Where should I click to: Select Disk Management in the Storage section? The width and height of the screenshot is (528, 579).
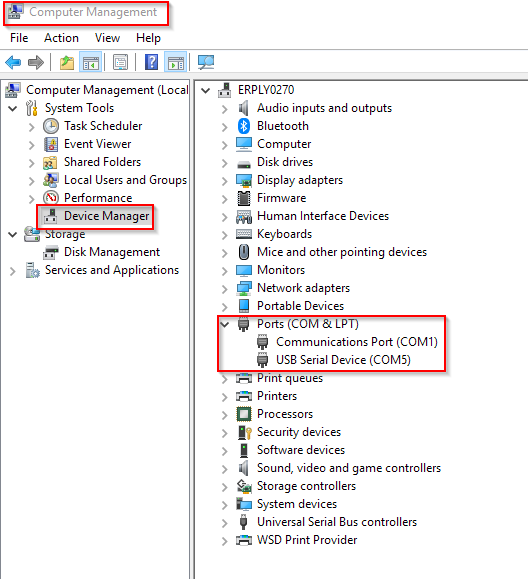[112, 252]
